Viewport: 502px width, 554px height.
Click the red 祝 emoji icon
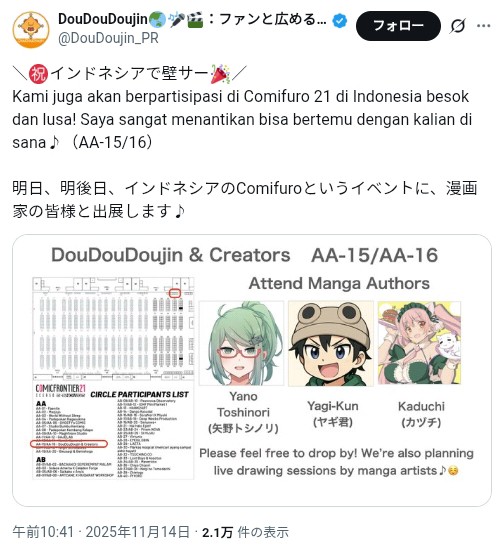[38, 73]
